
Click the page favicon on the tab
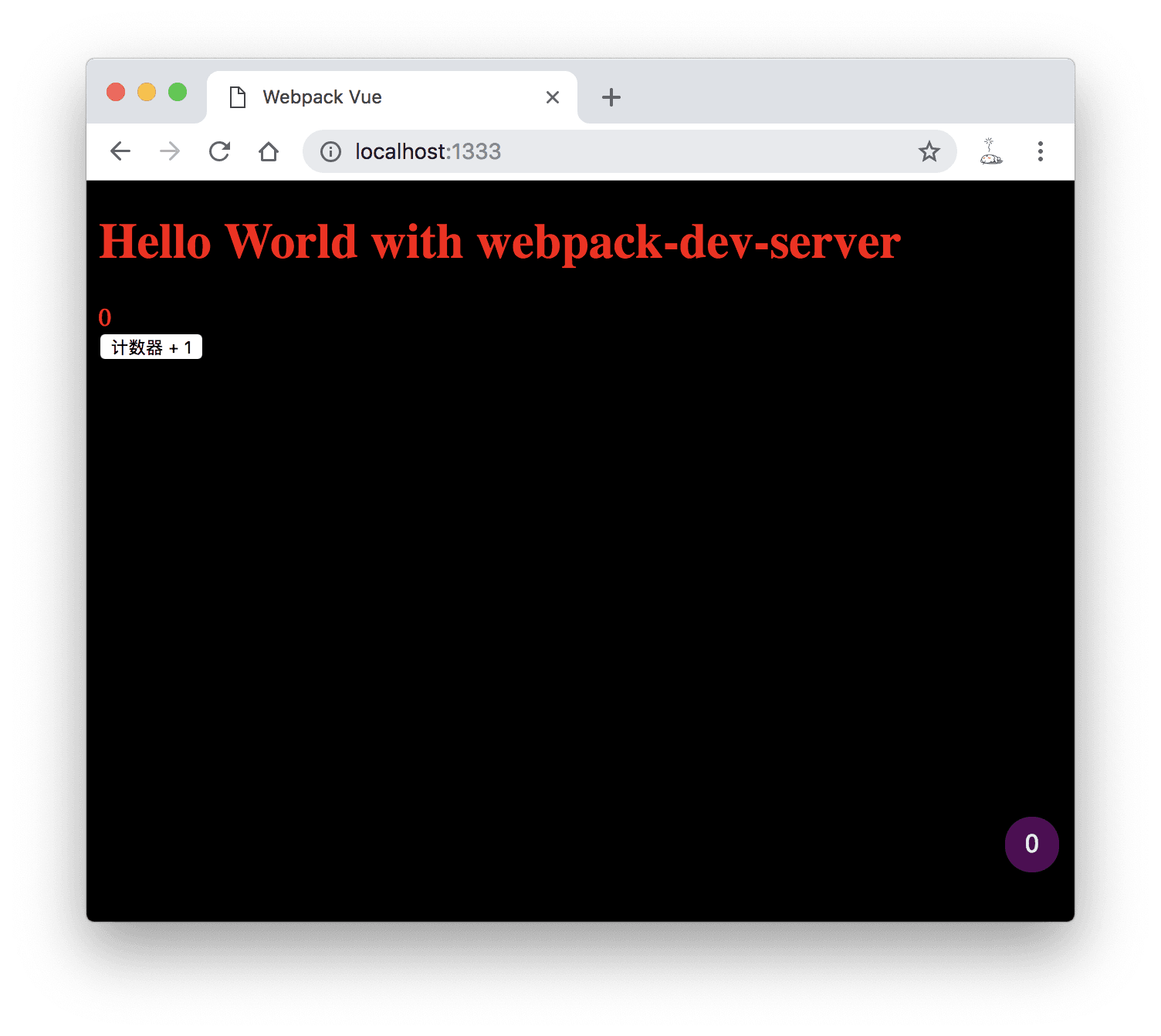tap(238, 97)
